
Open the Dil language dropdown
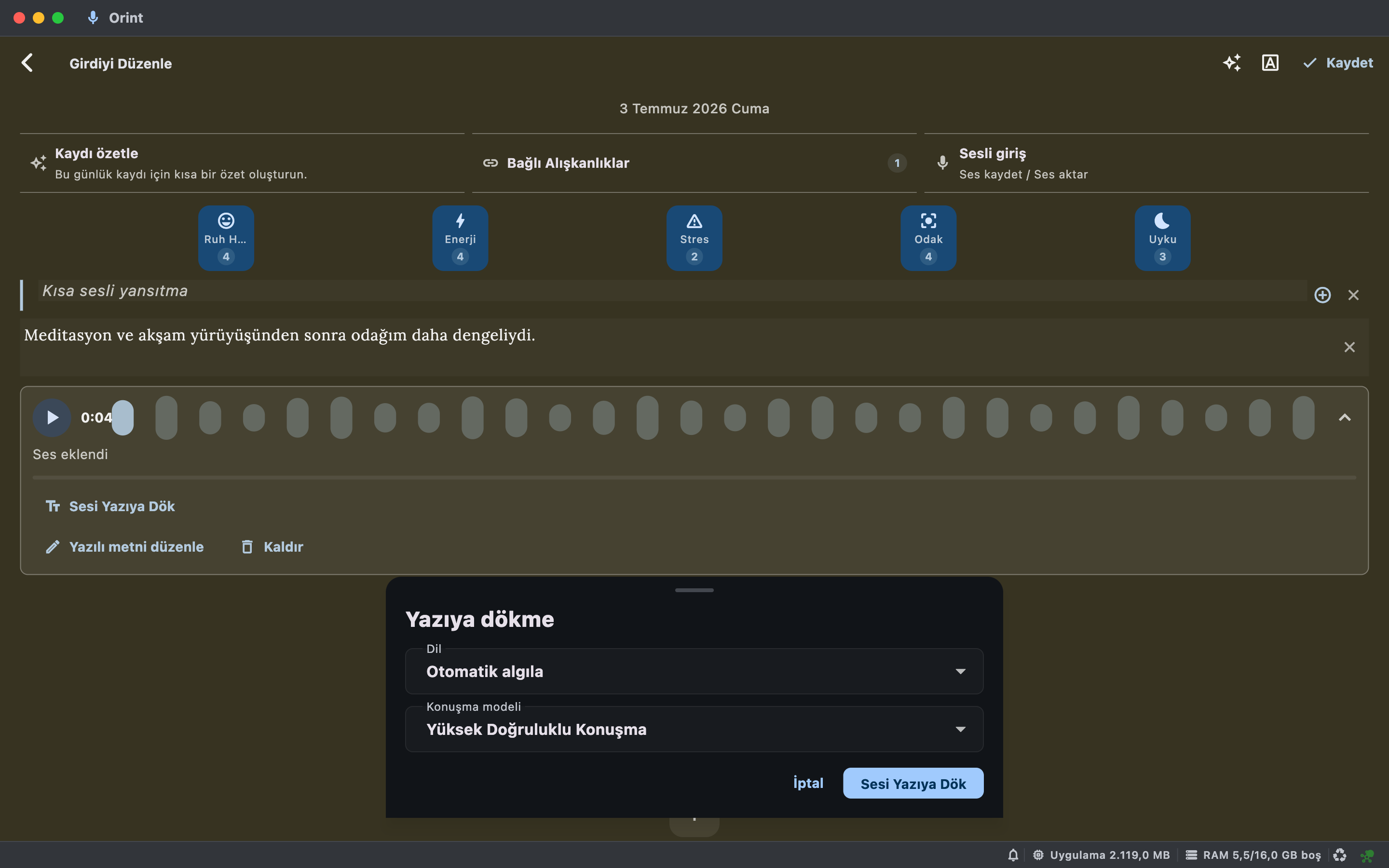694,671
